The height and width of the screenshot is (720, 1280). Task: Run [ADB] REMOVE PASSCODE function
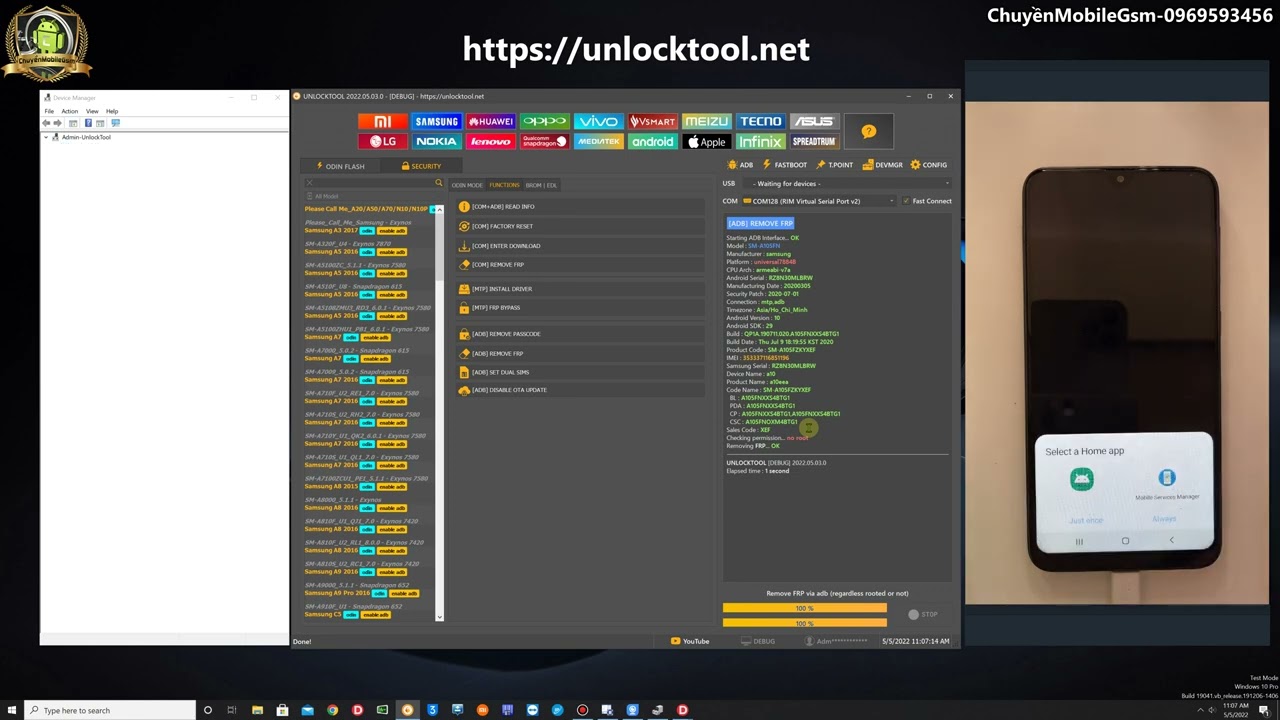tap(581, 334)
